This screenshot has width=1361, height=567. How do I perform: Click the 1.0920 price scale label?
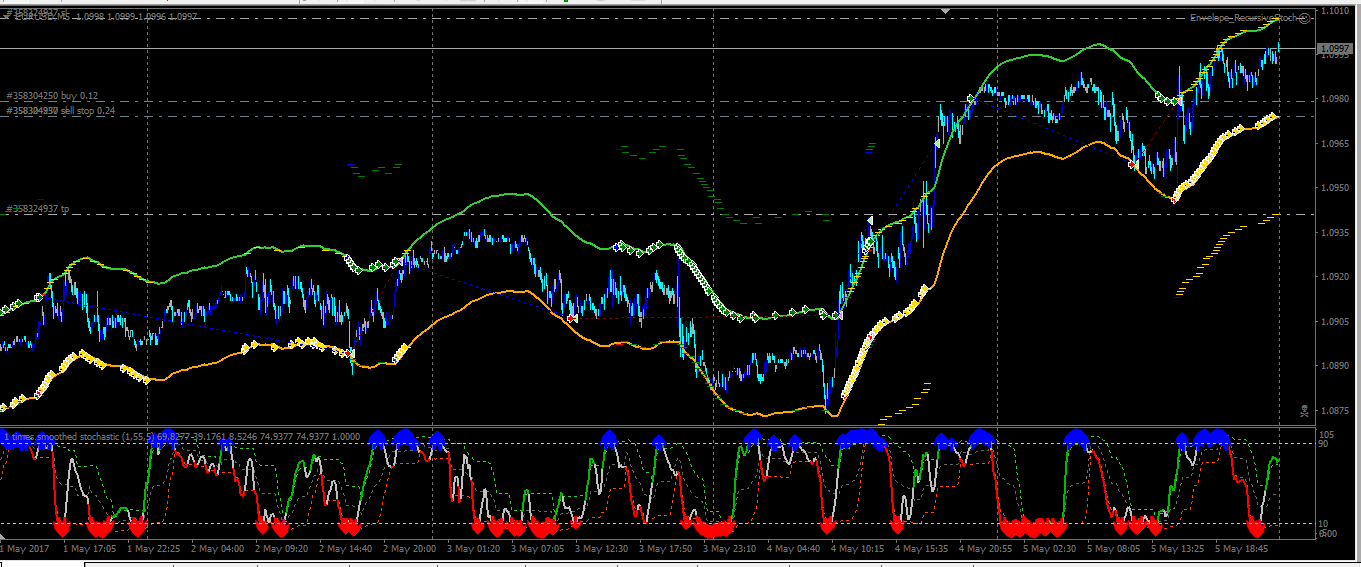pyautogui.click(x=1333, y=277)
